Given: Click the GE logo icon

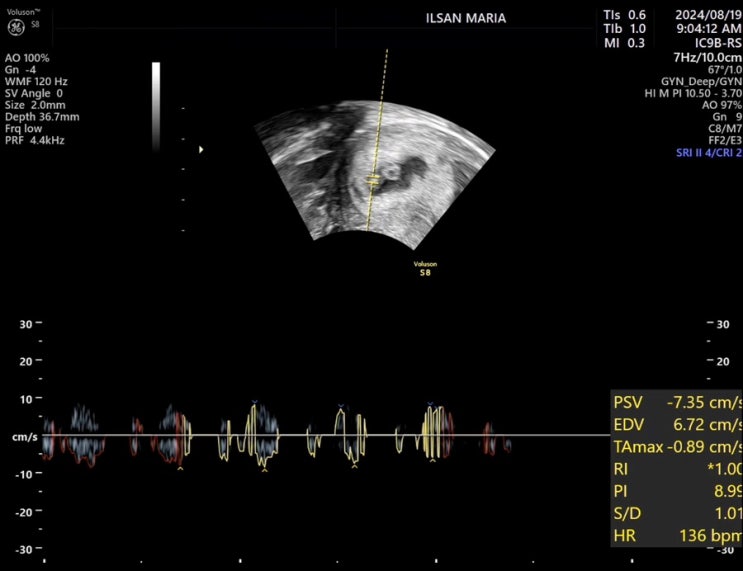Looking at the screenshot, I should pyautogui.click(x=16, y=27).
